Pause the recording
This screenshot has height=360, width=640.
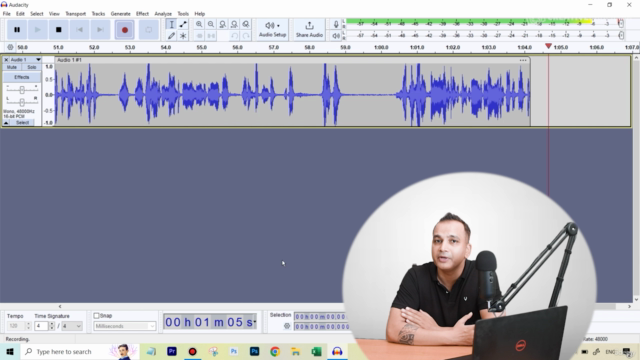pos(17,30)
